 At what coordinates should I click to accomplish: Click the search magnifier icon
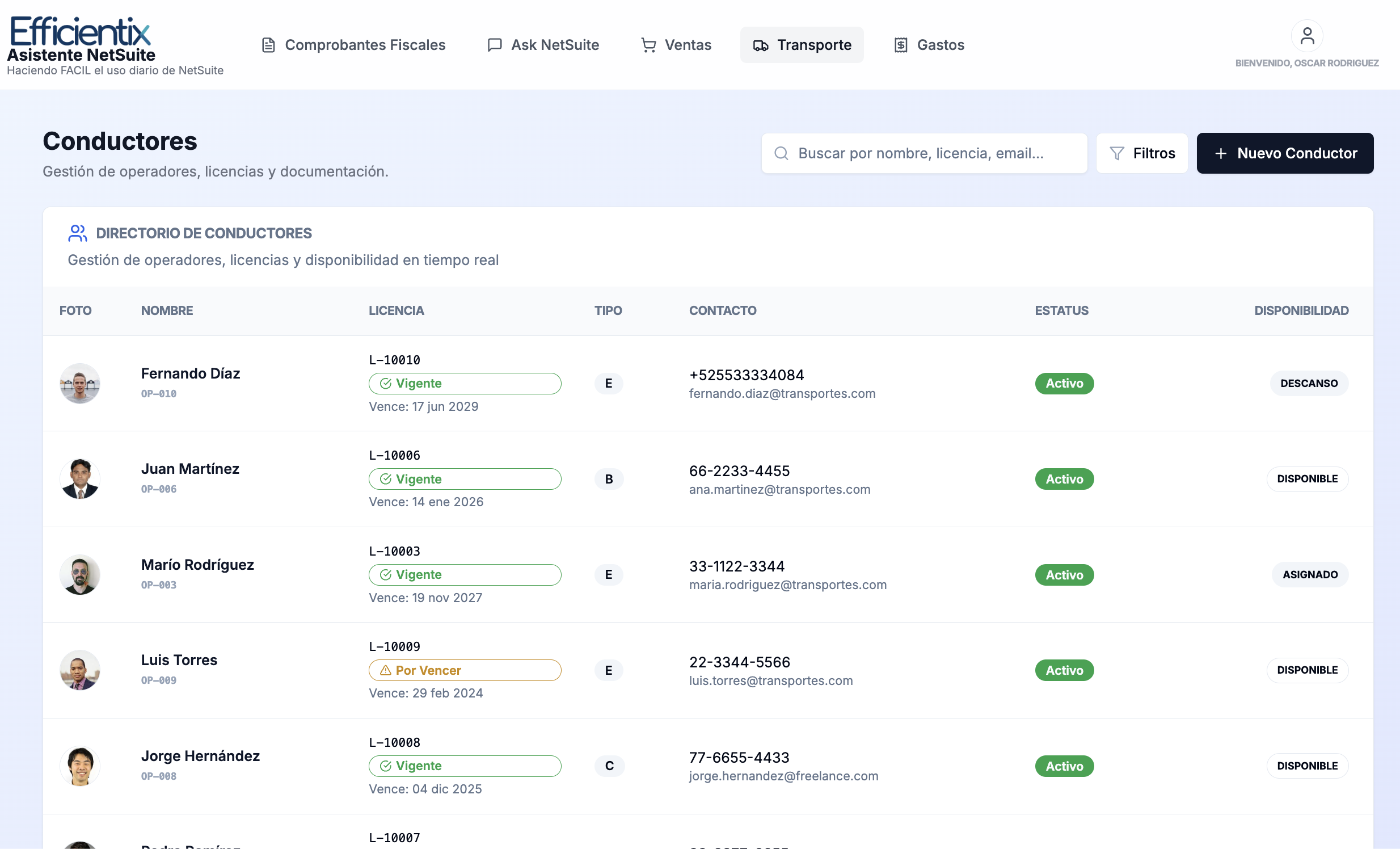click(781, 153)
